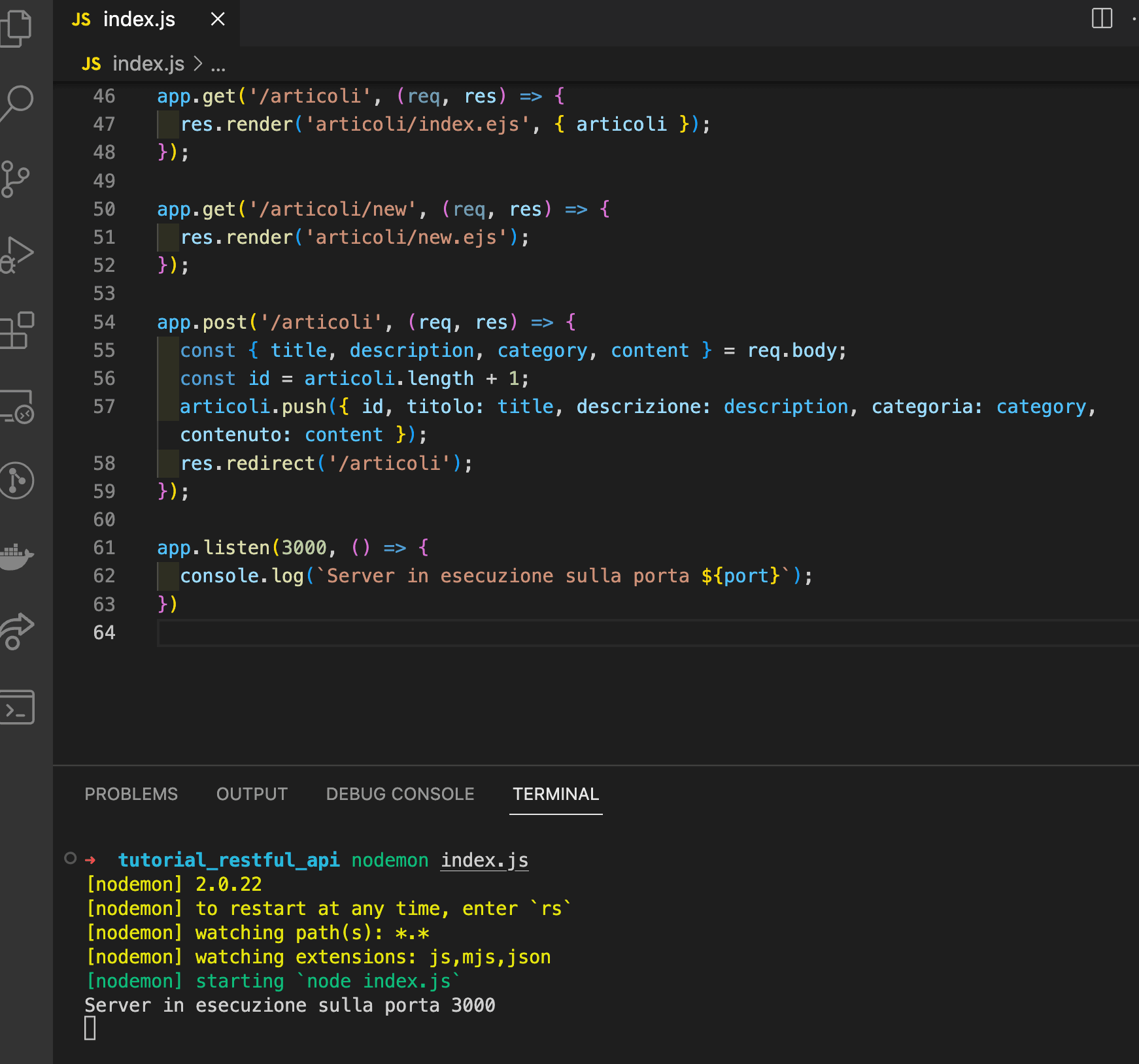The image size is (1139, 1064).
Task: Click the '${port}' template expression
Action: [740, 576]
